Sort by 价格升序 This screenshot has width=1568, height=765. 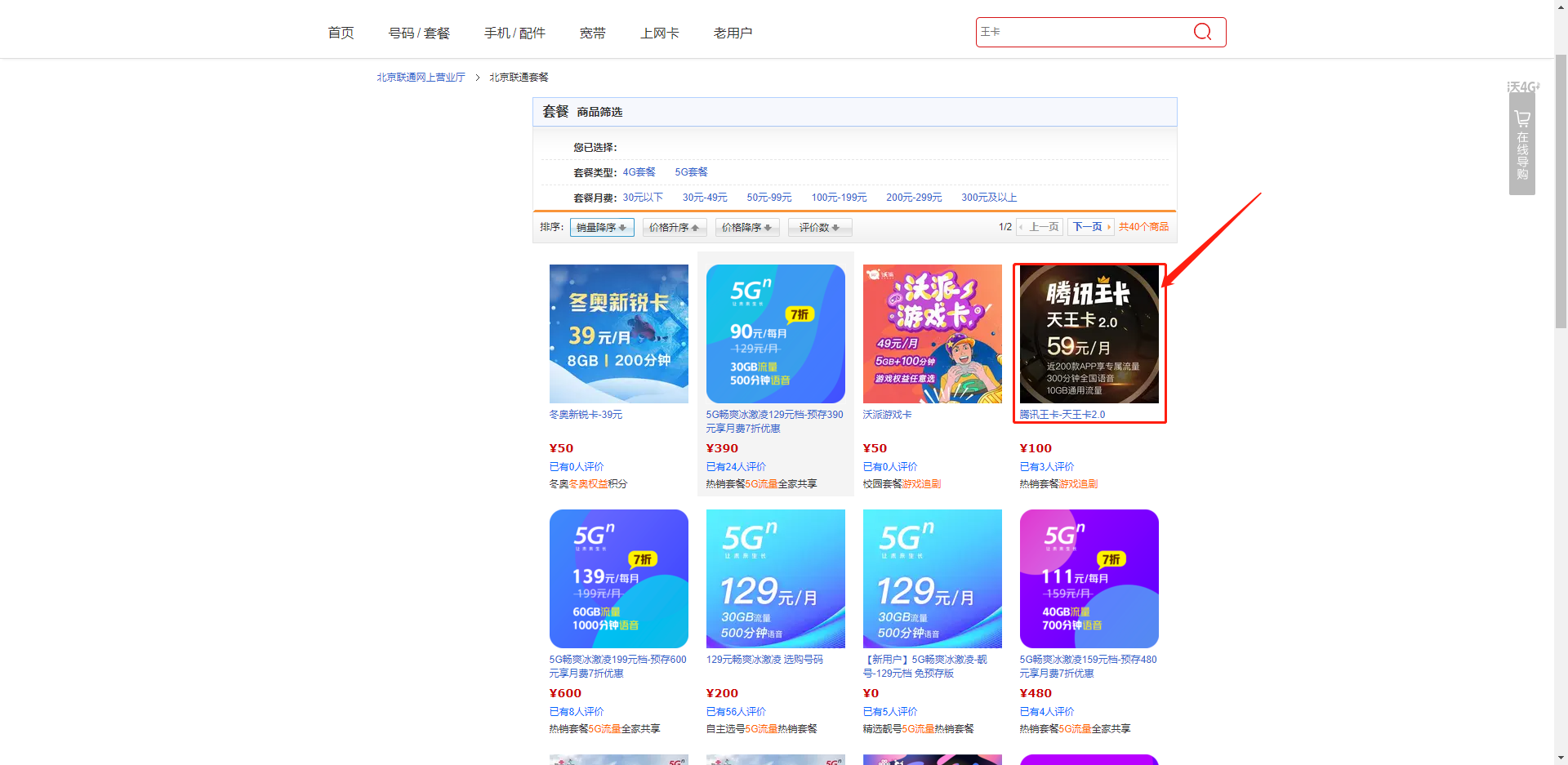tap(675, 228)
